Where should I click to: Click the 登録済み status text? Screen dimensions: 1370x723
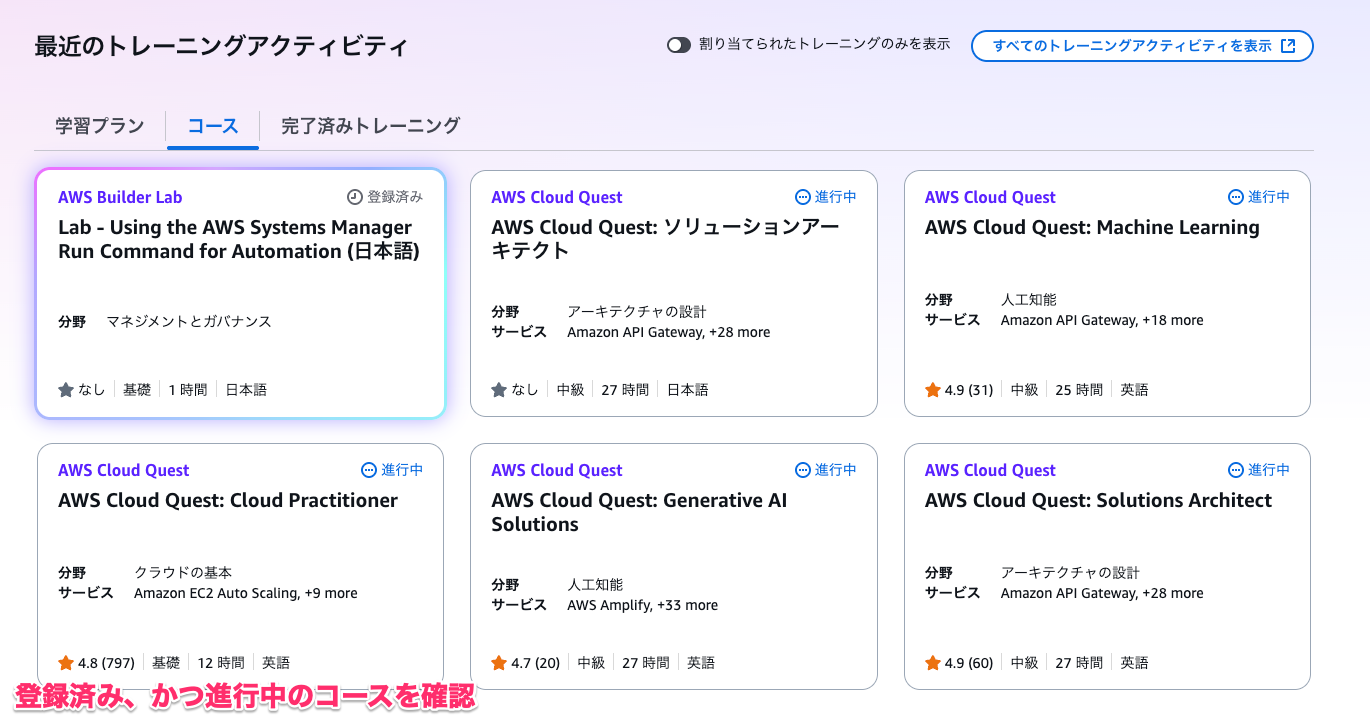pos(395,197)
